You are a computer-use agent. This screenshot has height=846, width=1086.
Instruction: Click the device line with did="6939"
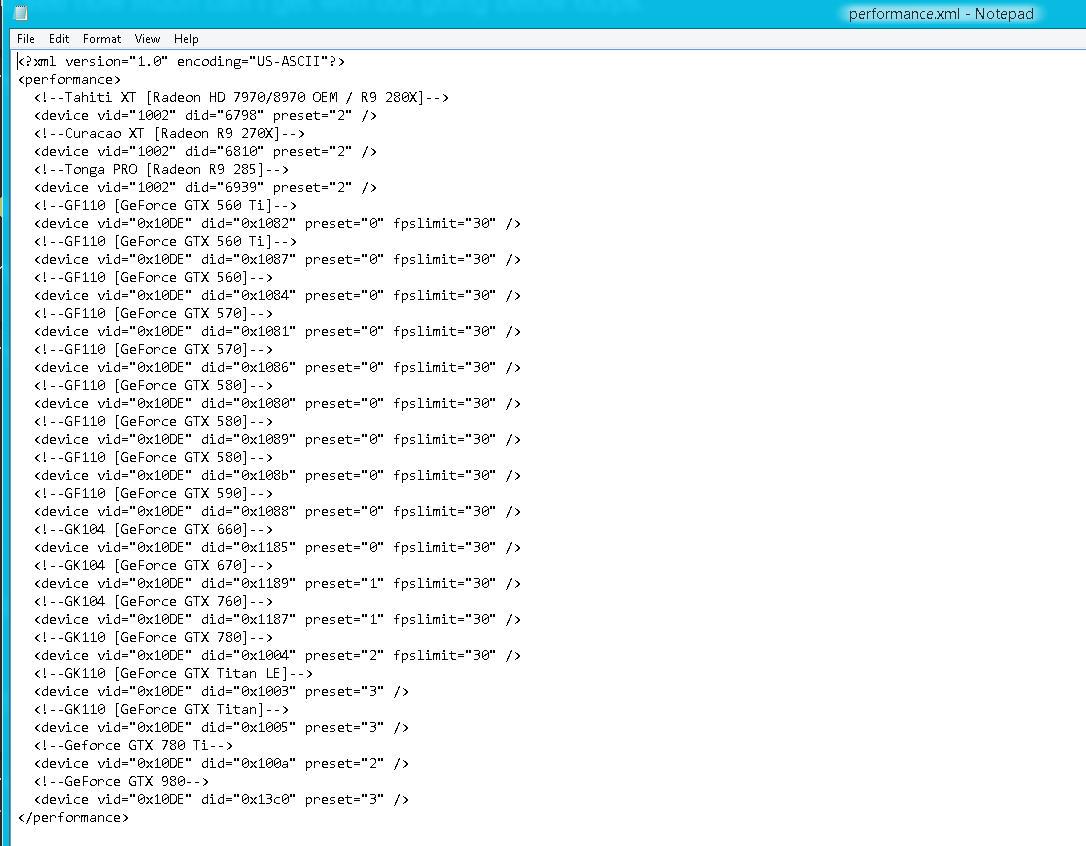205,187
